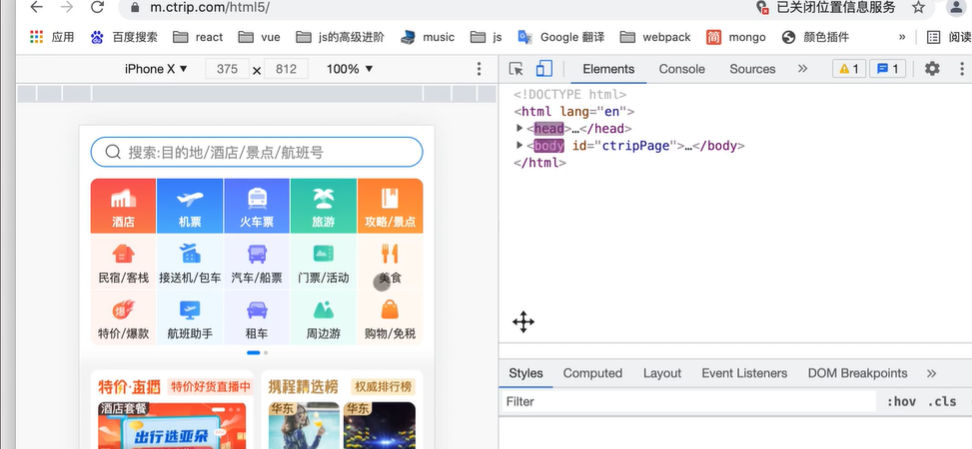
Task: Bookmark page with the star icon
Action: (918, 7)
